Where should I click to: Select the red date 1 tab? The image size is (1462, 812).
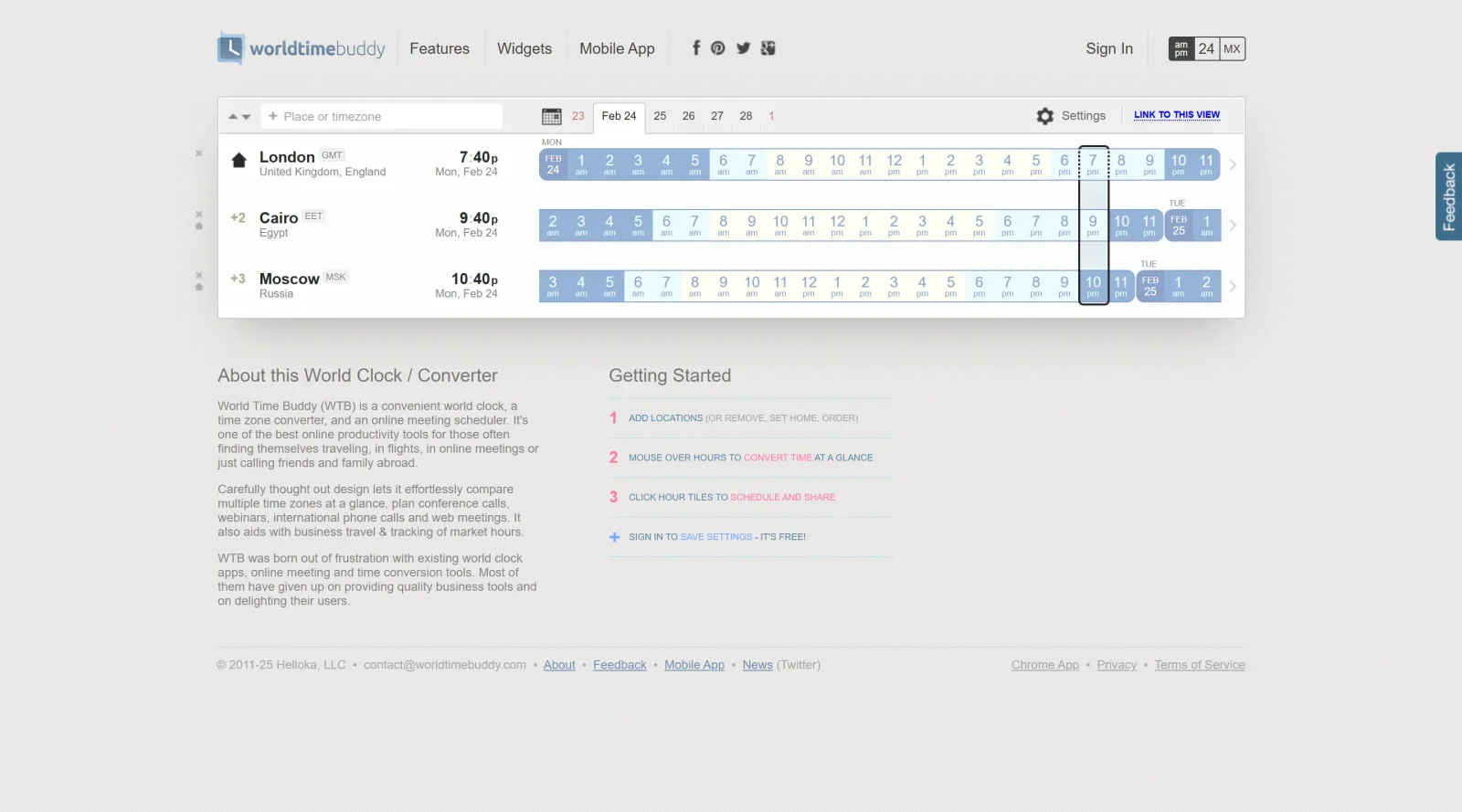click(x=771, y=116)
